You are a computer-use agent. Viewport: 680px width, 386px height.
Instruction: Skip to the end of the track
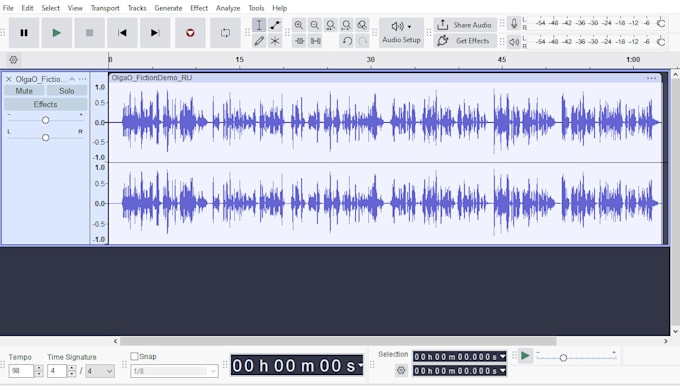[155, 33]
